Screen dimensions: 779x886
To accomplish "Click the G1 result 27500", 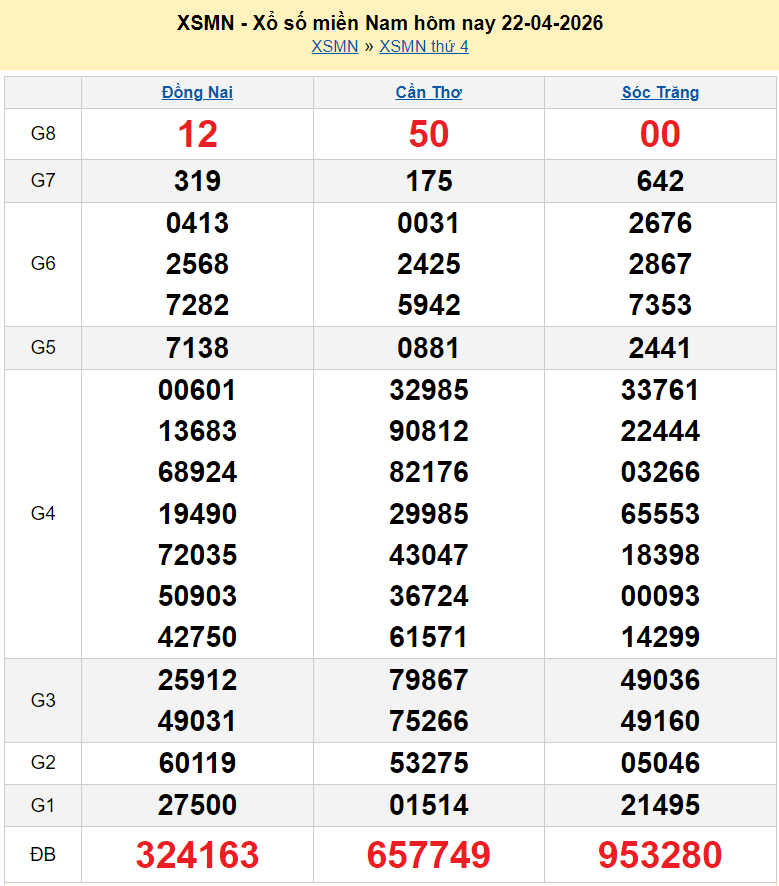I will [x=197, y=805].
